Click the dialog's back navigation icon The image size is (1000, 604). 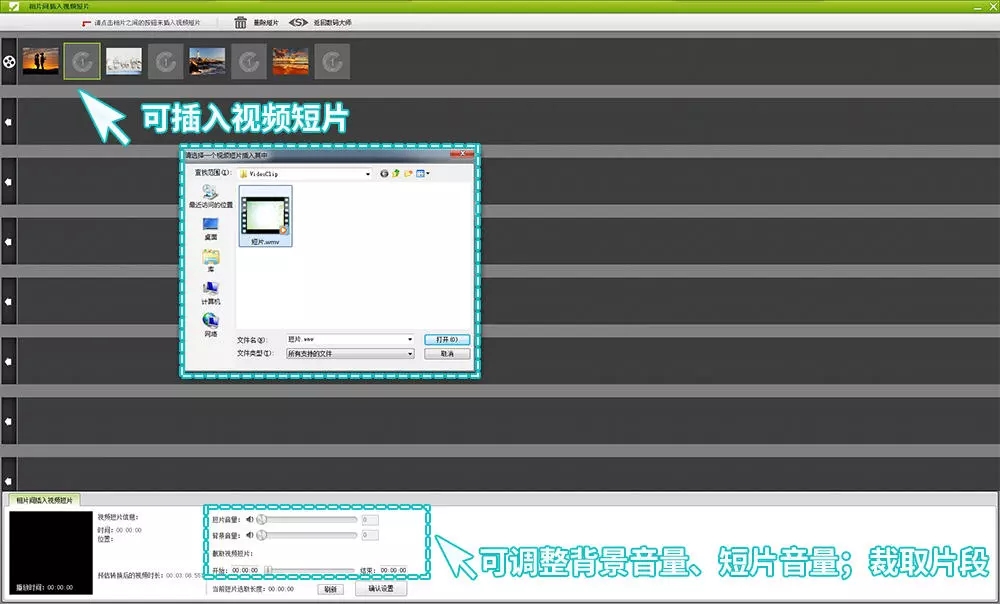[x=384, y=173]
